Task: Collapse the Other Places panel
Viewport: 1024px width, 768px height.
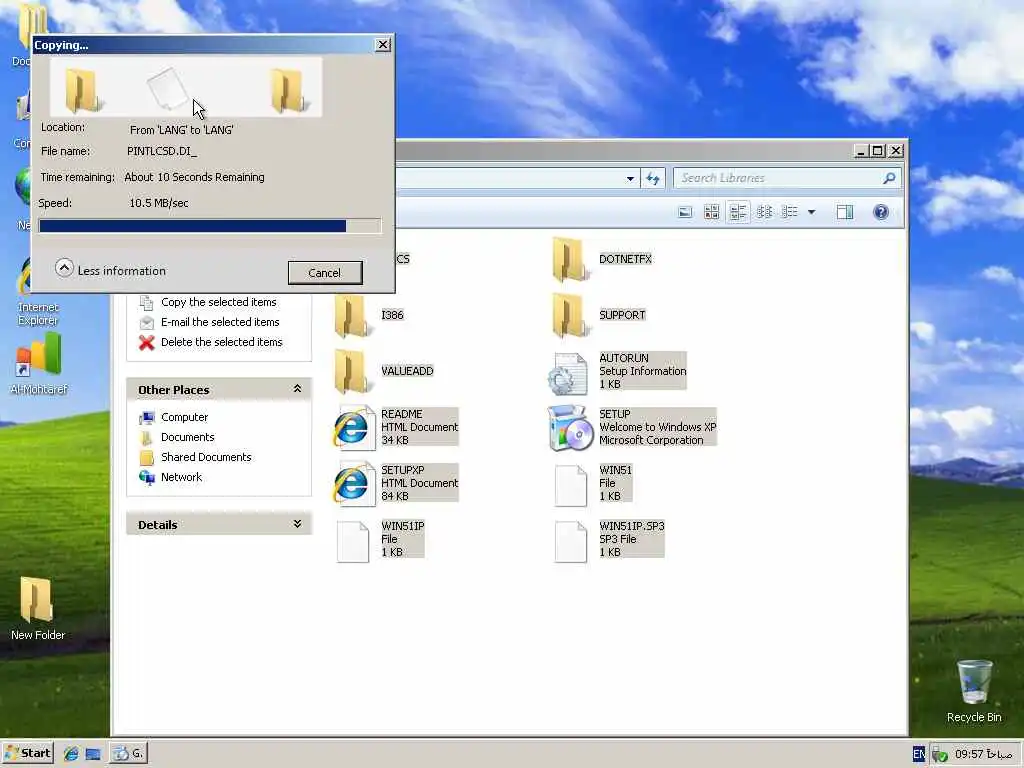Action: (x=297, y=389)
